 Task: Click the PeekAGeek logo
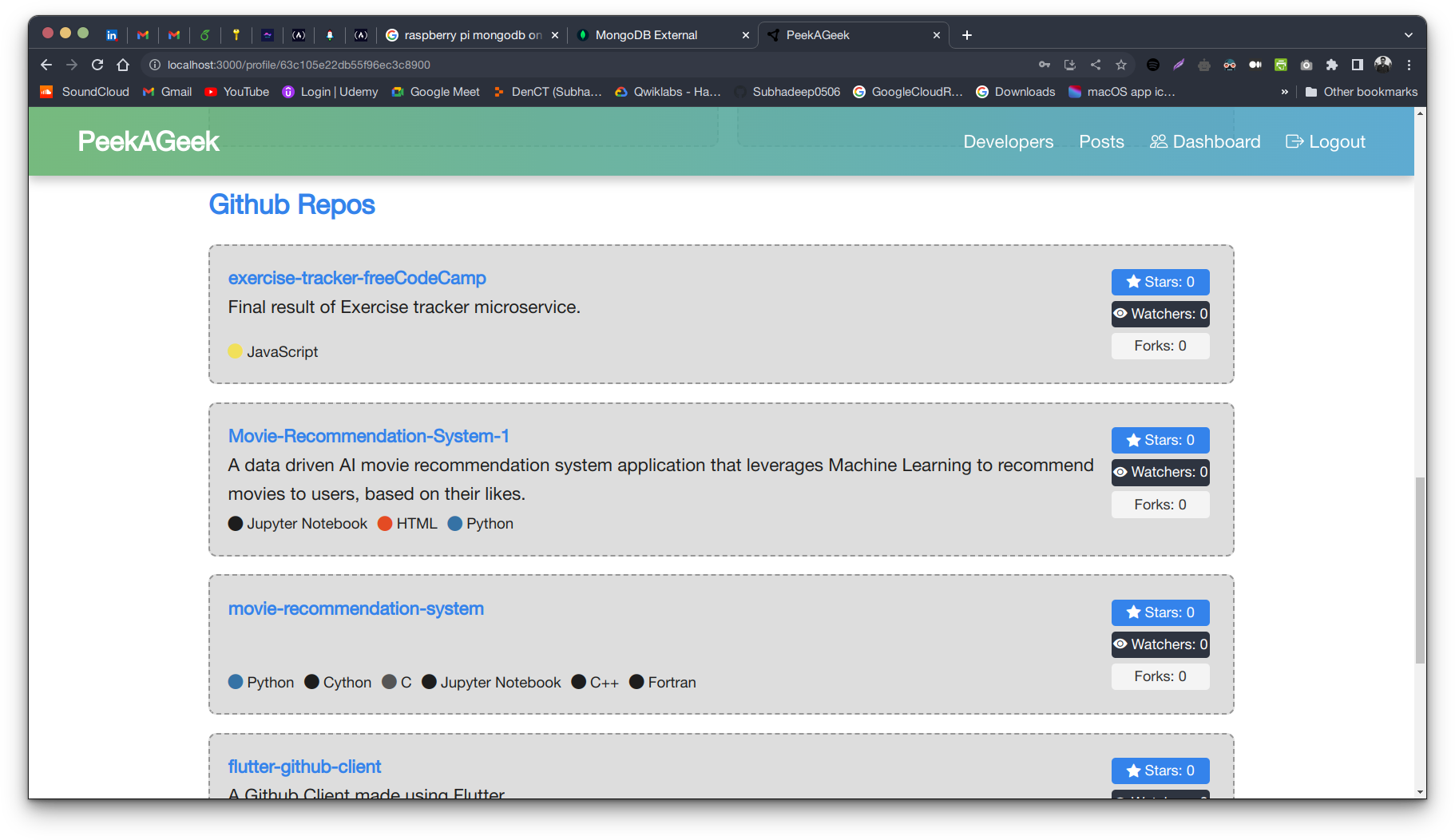click(x=149, y=141)
